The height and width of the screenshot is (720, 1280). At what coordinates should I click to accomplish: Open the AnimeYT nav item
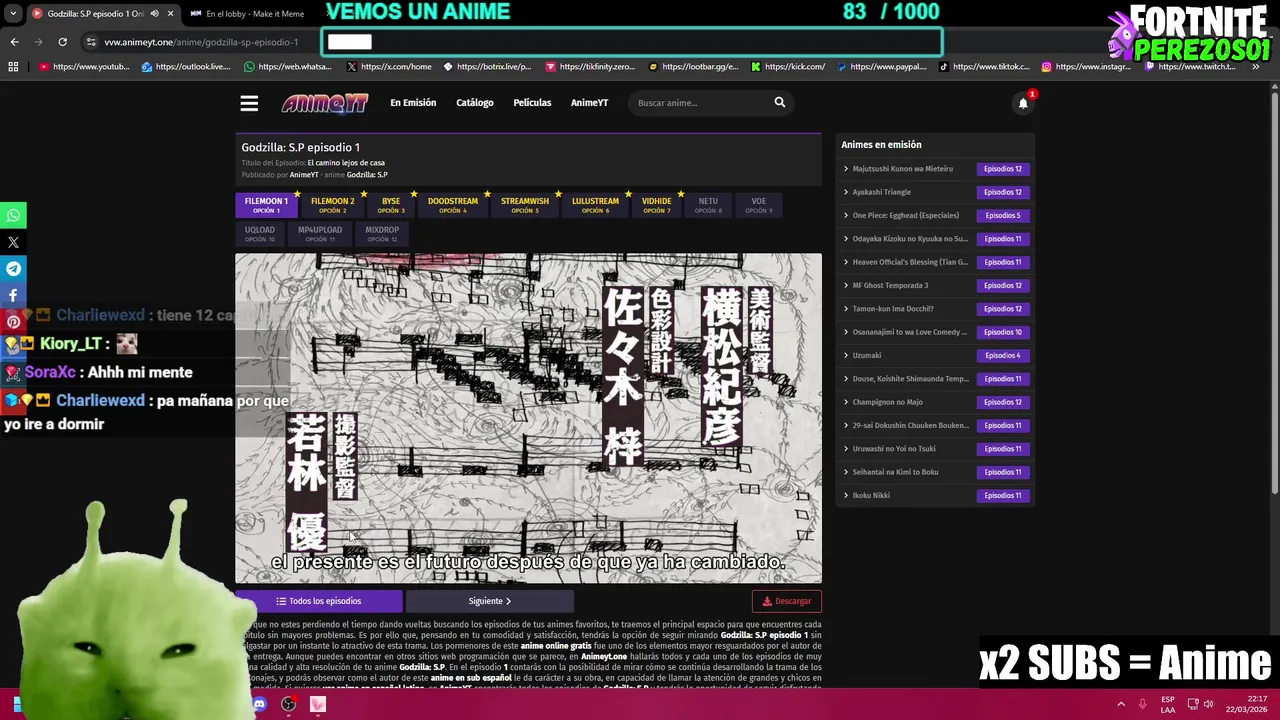(589, 103)
